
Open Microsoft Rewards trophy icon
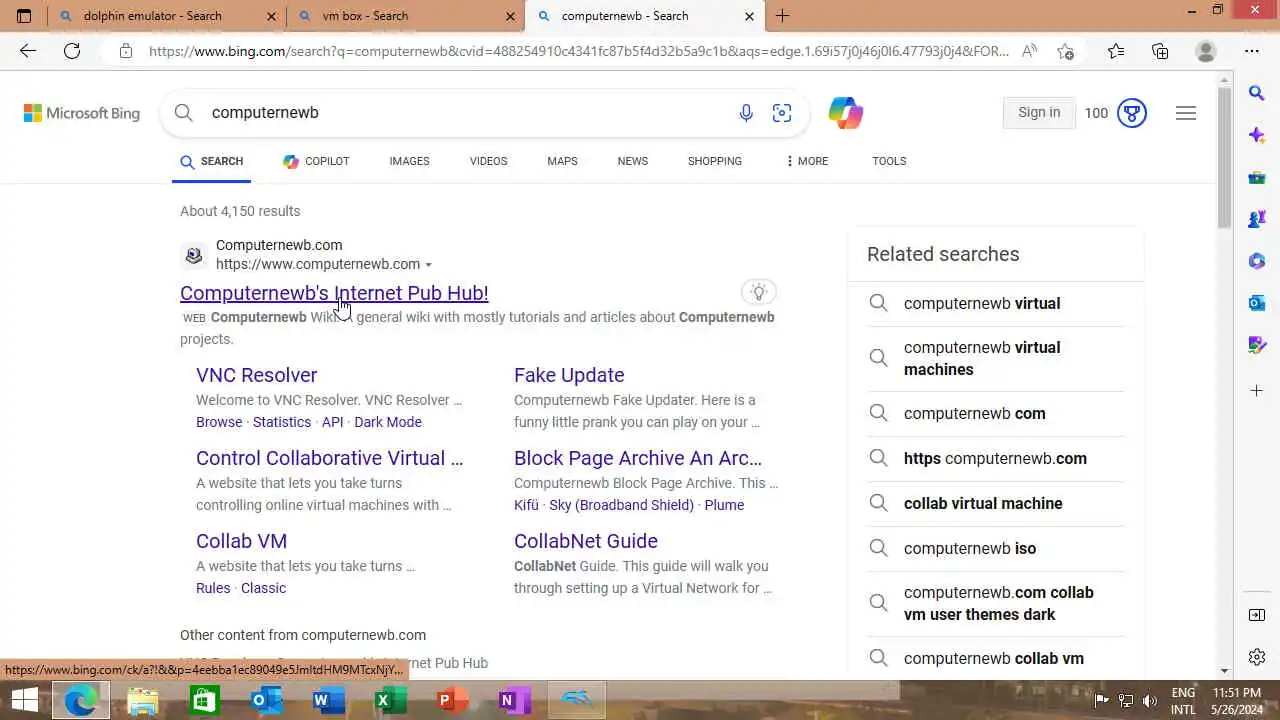point(1132,113)
